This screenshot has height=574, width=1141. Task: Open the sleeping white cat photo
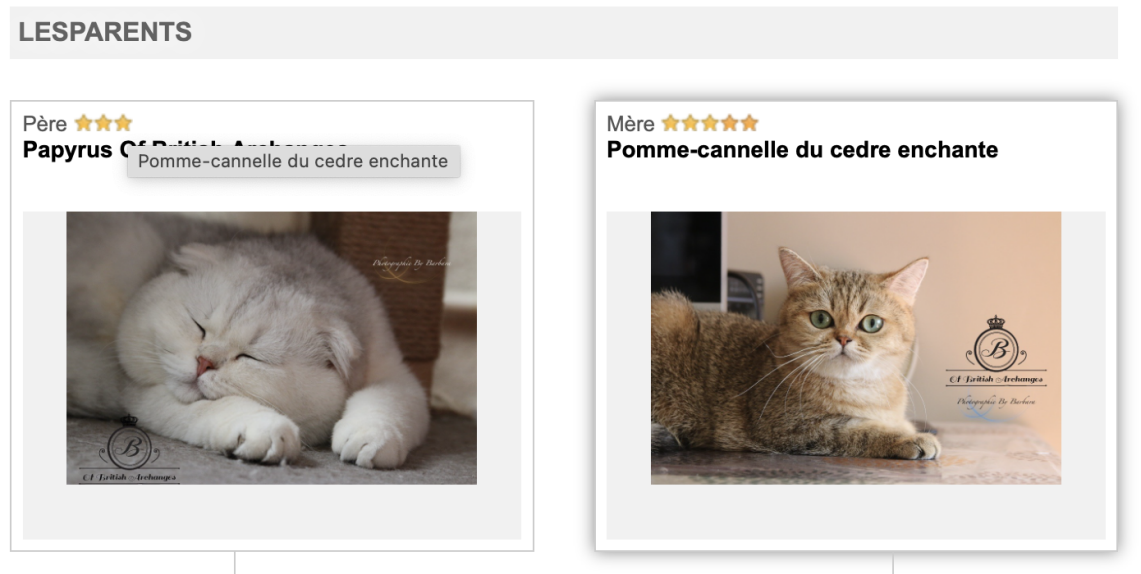271,348
